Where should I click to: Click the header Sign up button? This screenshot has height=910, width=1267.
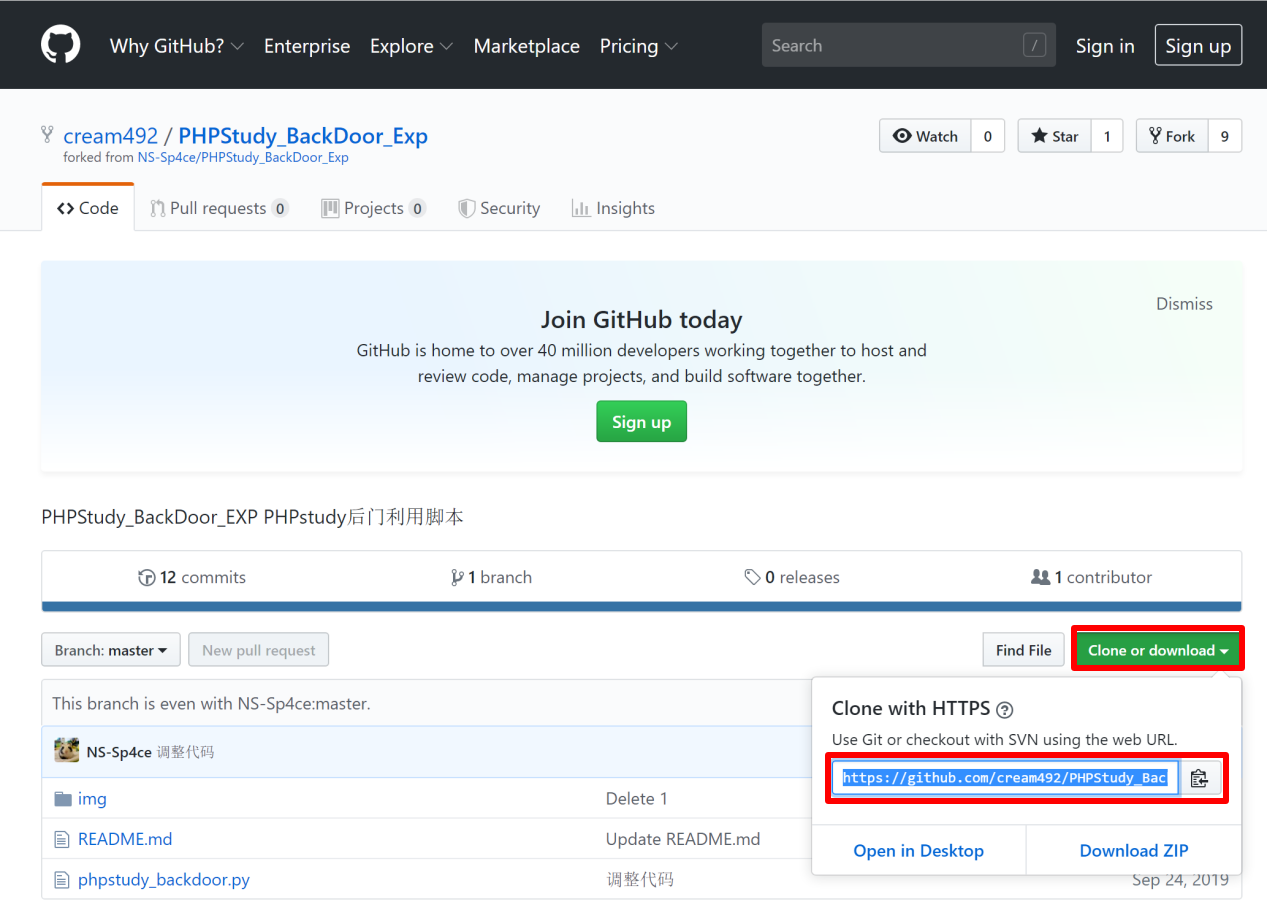[1198, 46]
